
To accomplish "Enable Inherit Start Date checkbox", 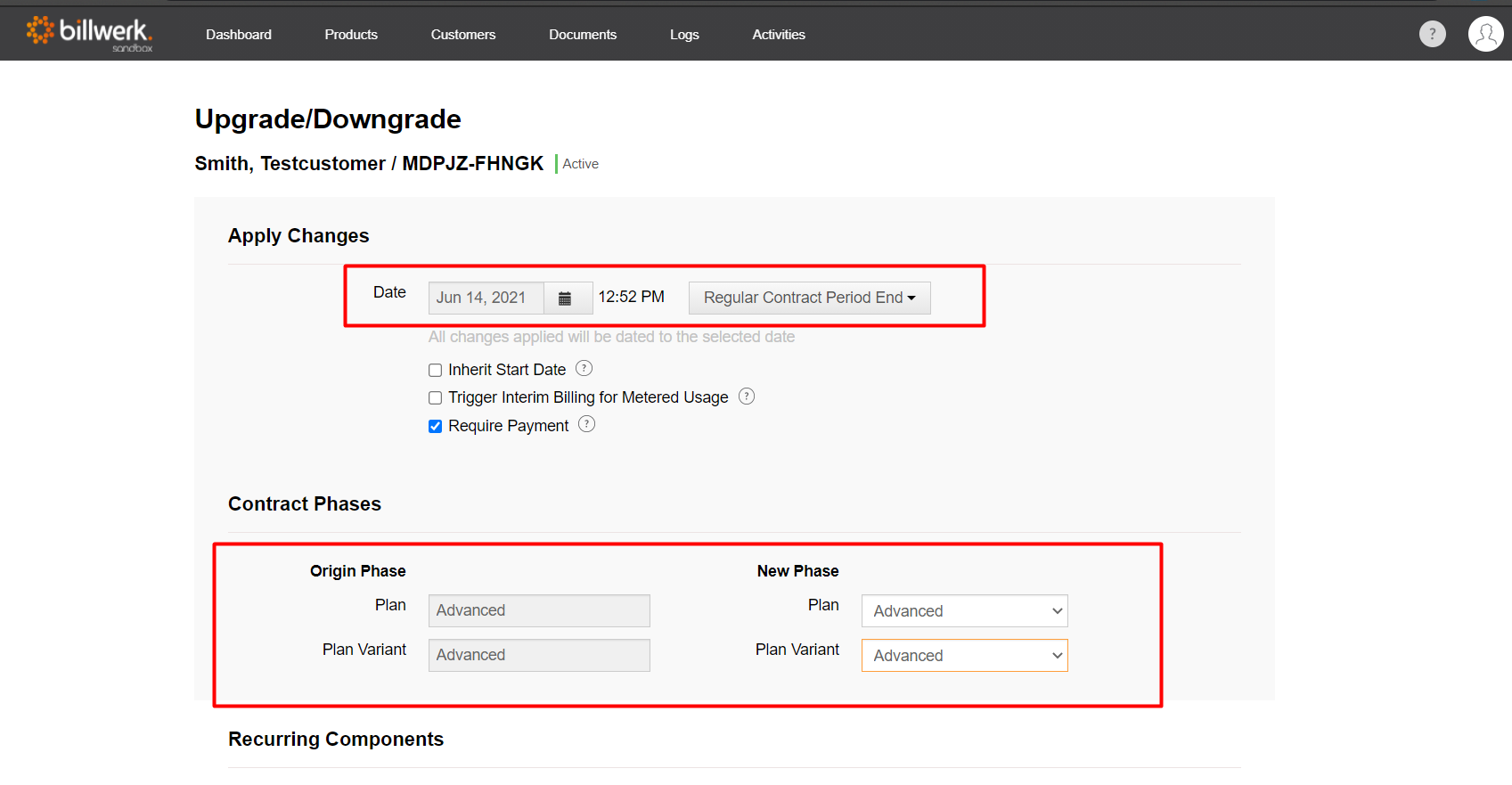I will coord(435,370).
